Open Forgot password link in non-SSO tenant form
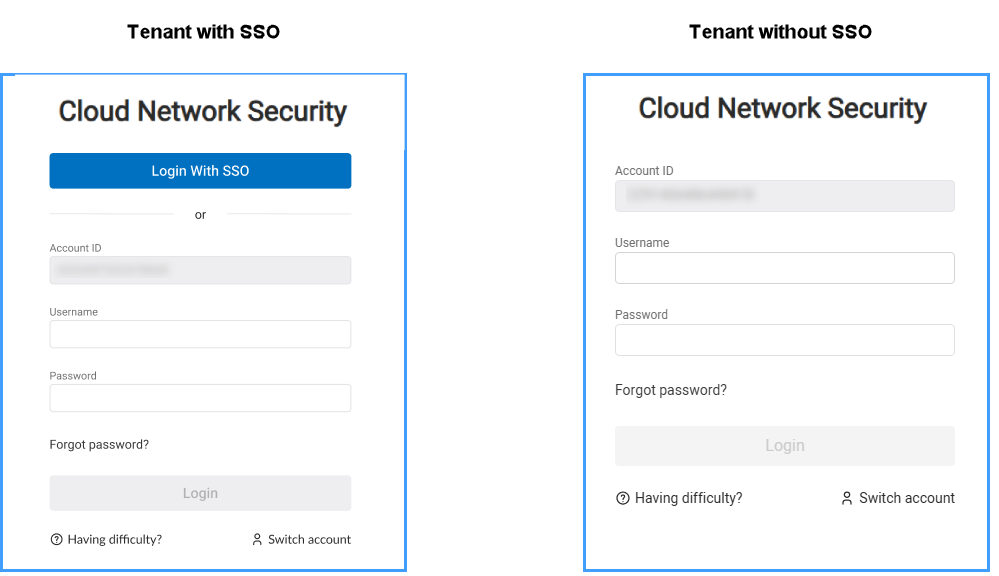This screenshot has height=576, width=999. (x=671, y=390)
